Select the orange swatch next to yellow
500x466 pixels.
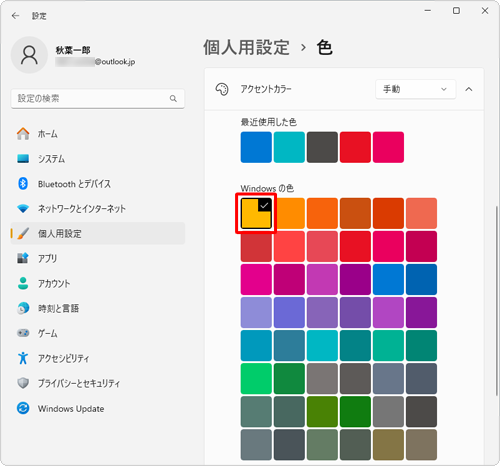(x=289, y=213)
